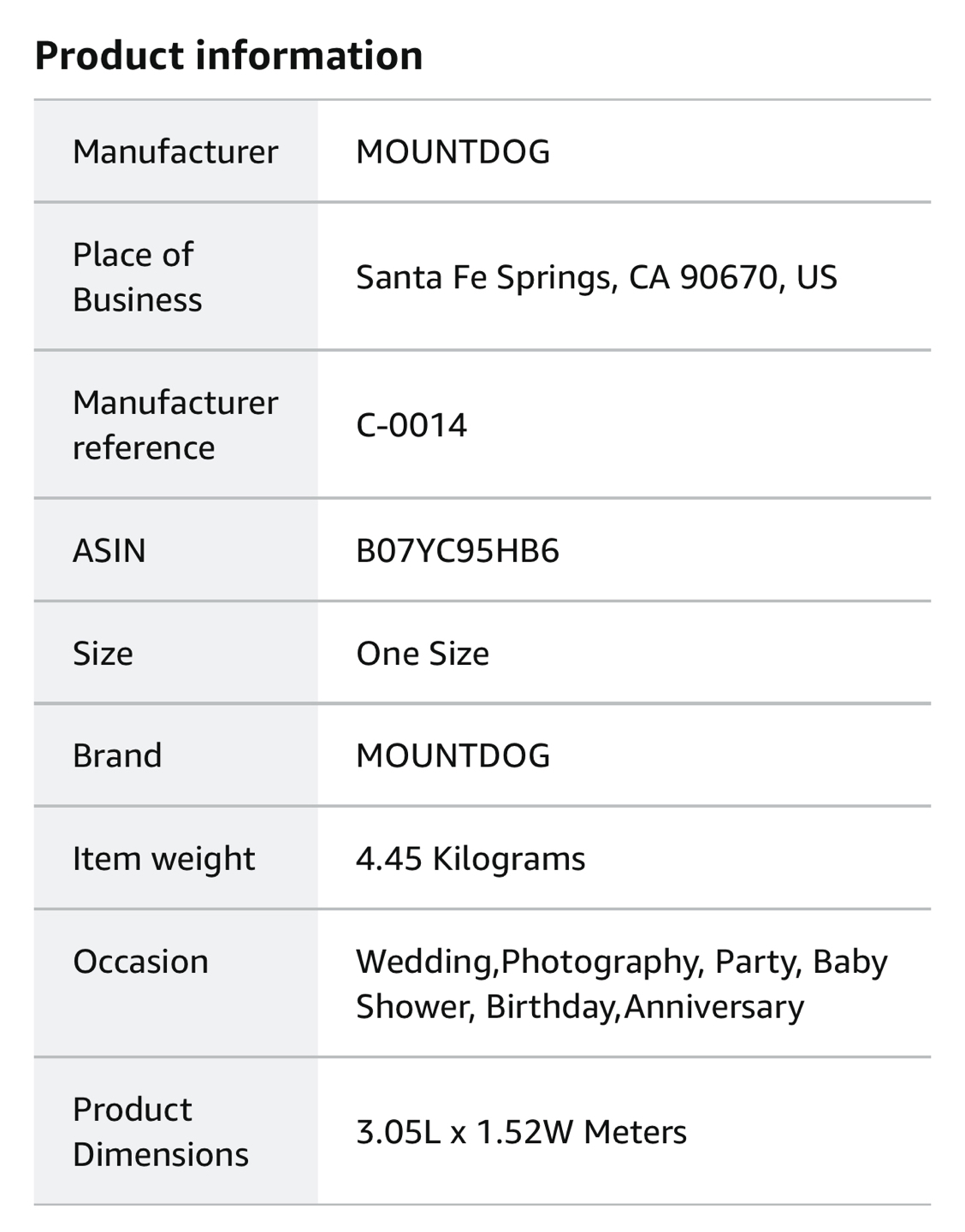965x1232 pixels.
Task: Select the Brand label cell
Action: [x=175, y=755]
